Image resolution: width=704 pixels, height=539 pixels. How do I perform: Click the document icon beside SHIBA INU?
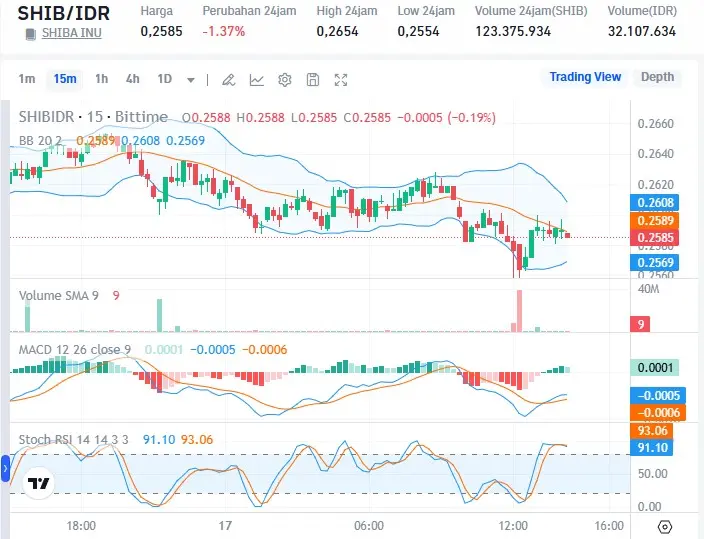(x=31, y=34)
